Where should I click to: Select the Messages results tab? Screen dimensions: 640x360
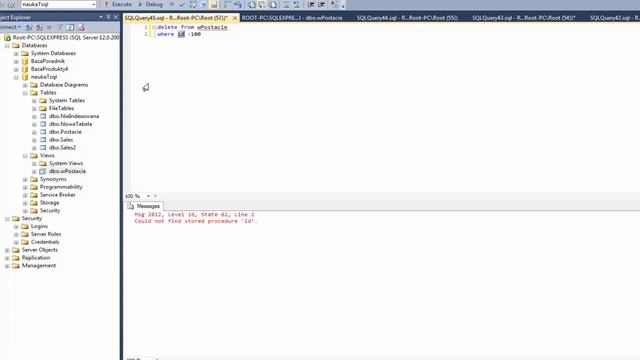[x=144, y=206]
